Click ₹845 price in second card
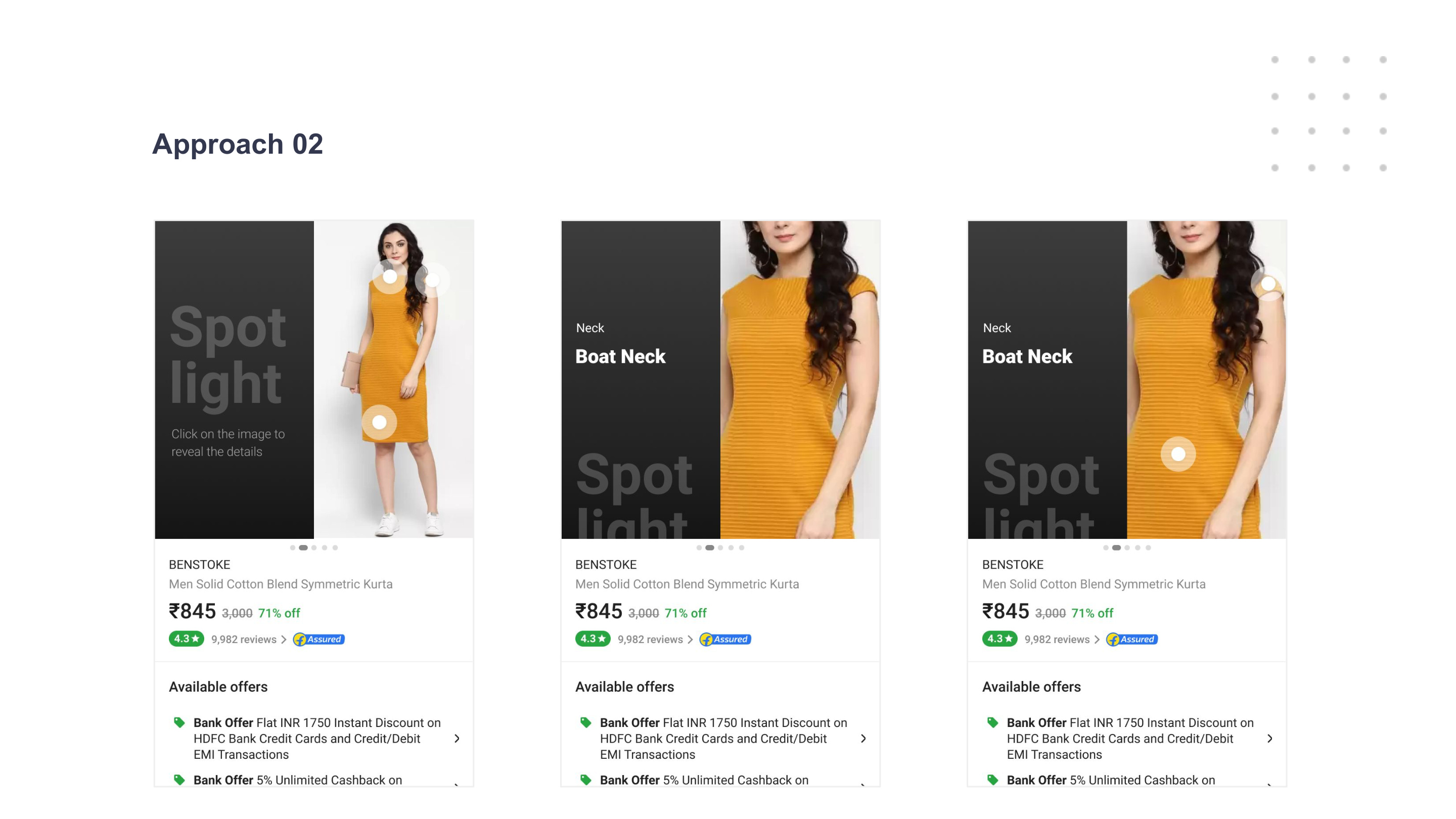This screenshot has width=1456, height=819. (x=599, y=611)
